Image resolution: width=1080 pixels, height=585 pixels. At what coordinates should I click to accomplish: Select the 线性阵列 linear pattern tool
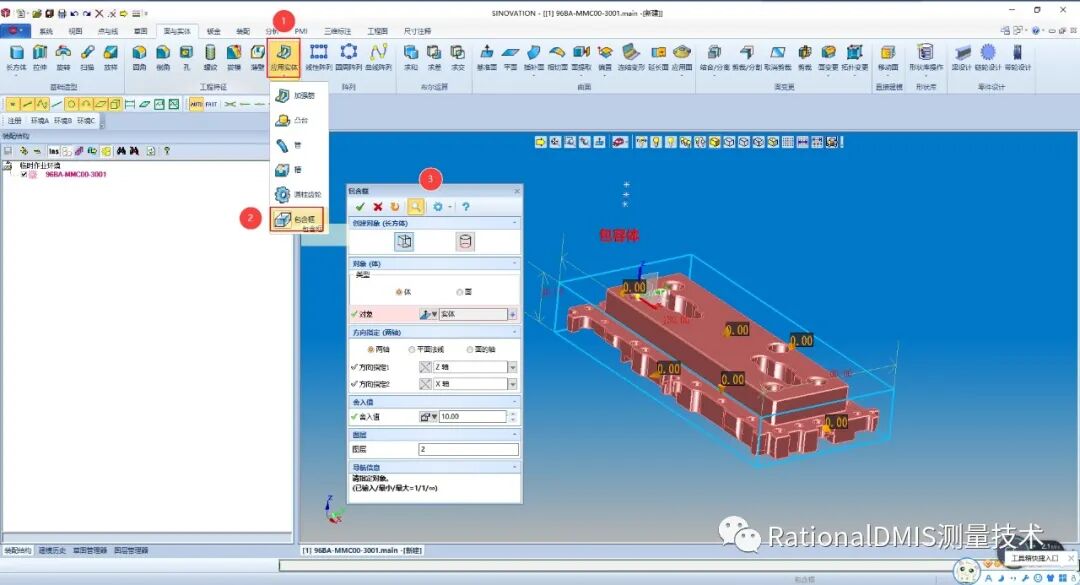[318, 57]
